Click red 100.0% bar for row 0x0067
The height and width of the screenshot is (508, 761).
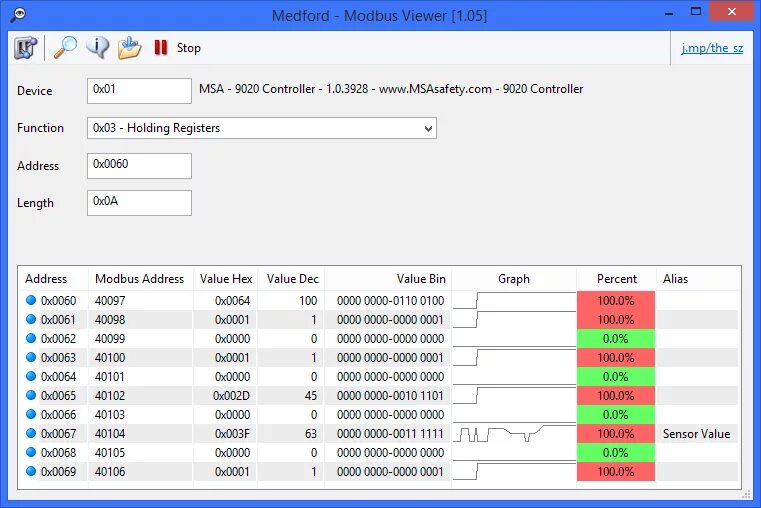pos(616,434)
